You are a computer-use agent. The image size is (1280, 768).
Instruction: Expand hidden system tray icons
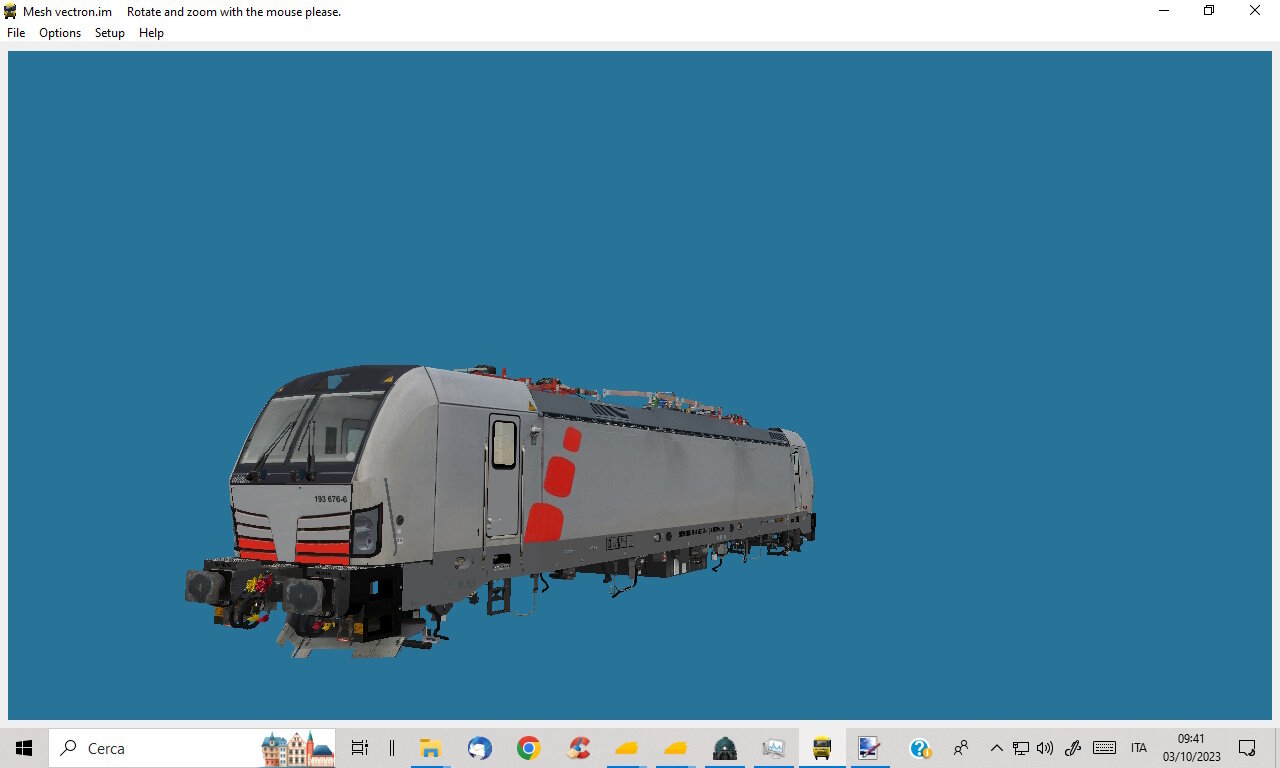(x=997, y=748)
